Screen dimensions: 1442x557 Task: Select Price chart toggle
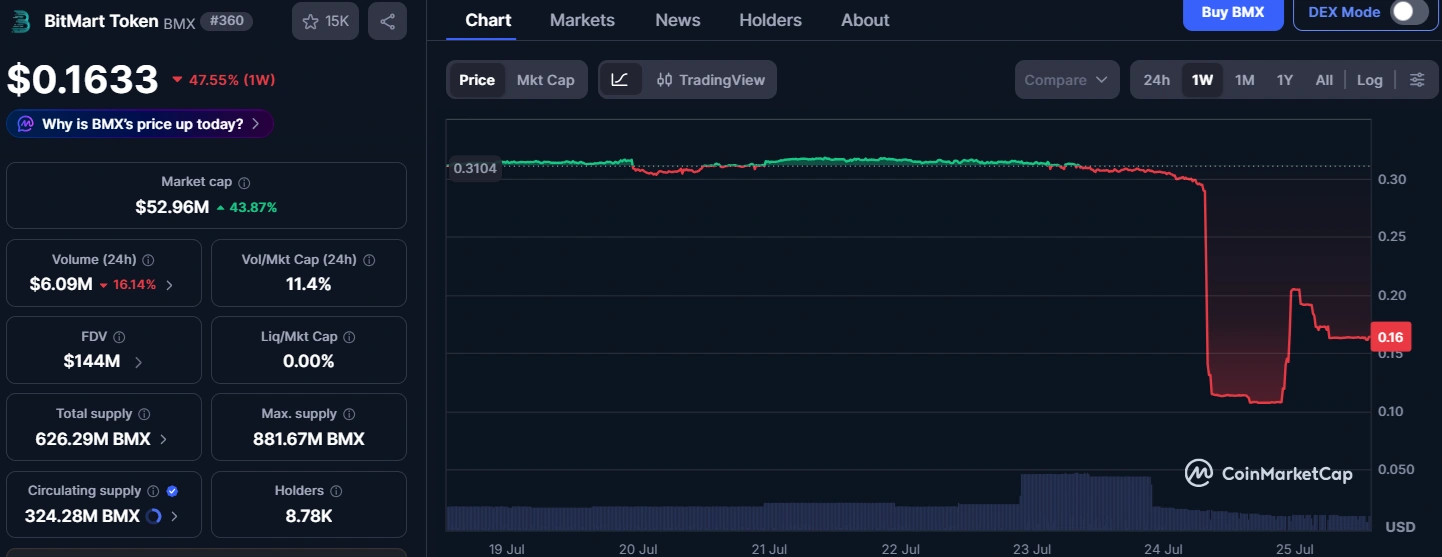477,80
